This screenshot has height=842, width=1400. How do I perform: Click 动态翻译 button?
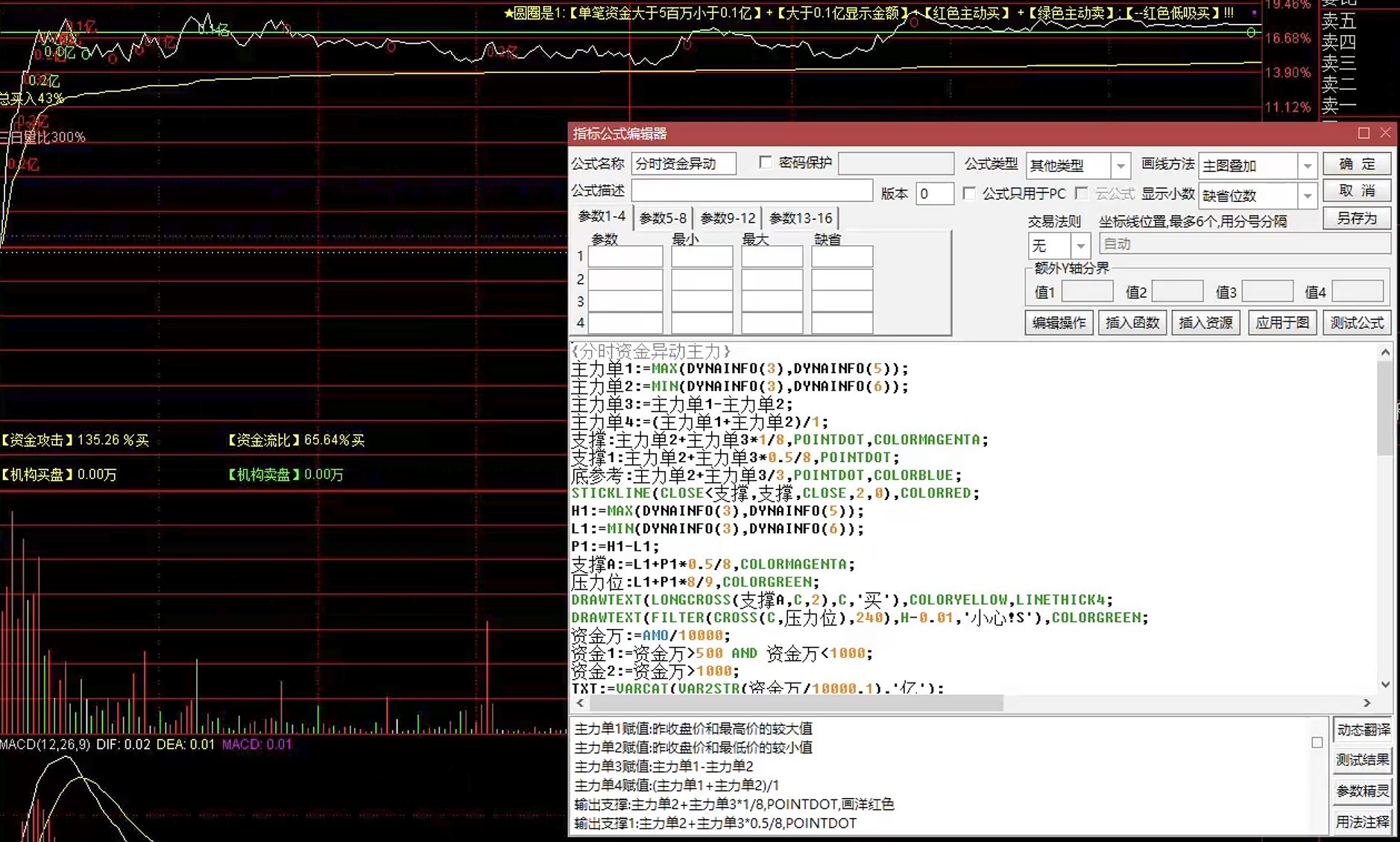(x=1363, y=730)
